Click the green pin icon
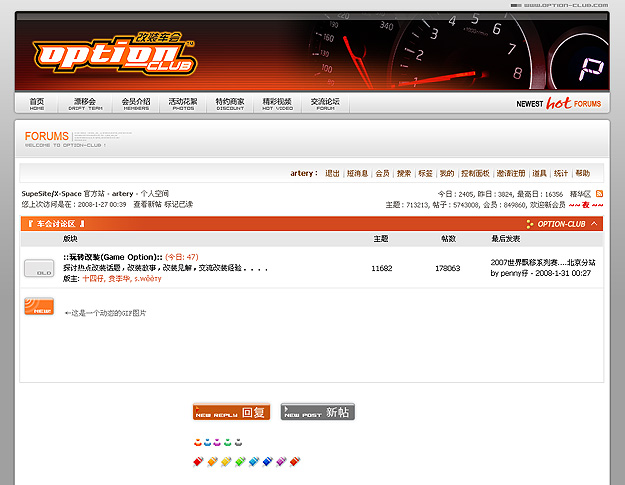 click(240, 461)
